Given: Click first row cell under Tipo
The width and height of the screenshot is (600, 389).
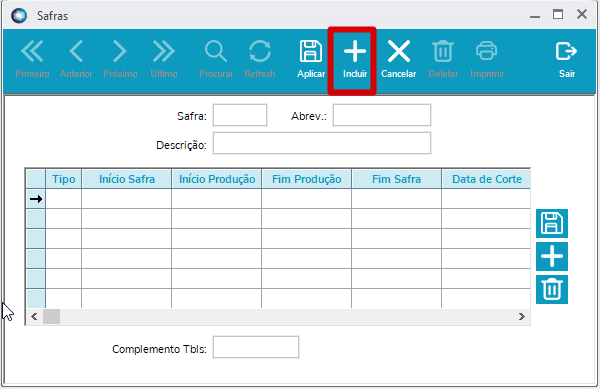Looking at the screenshot, I should (x=64, y=199).
